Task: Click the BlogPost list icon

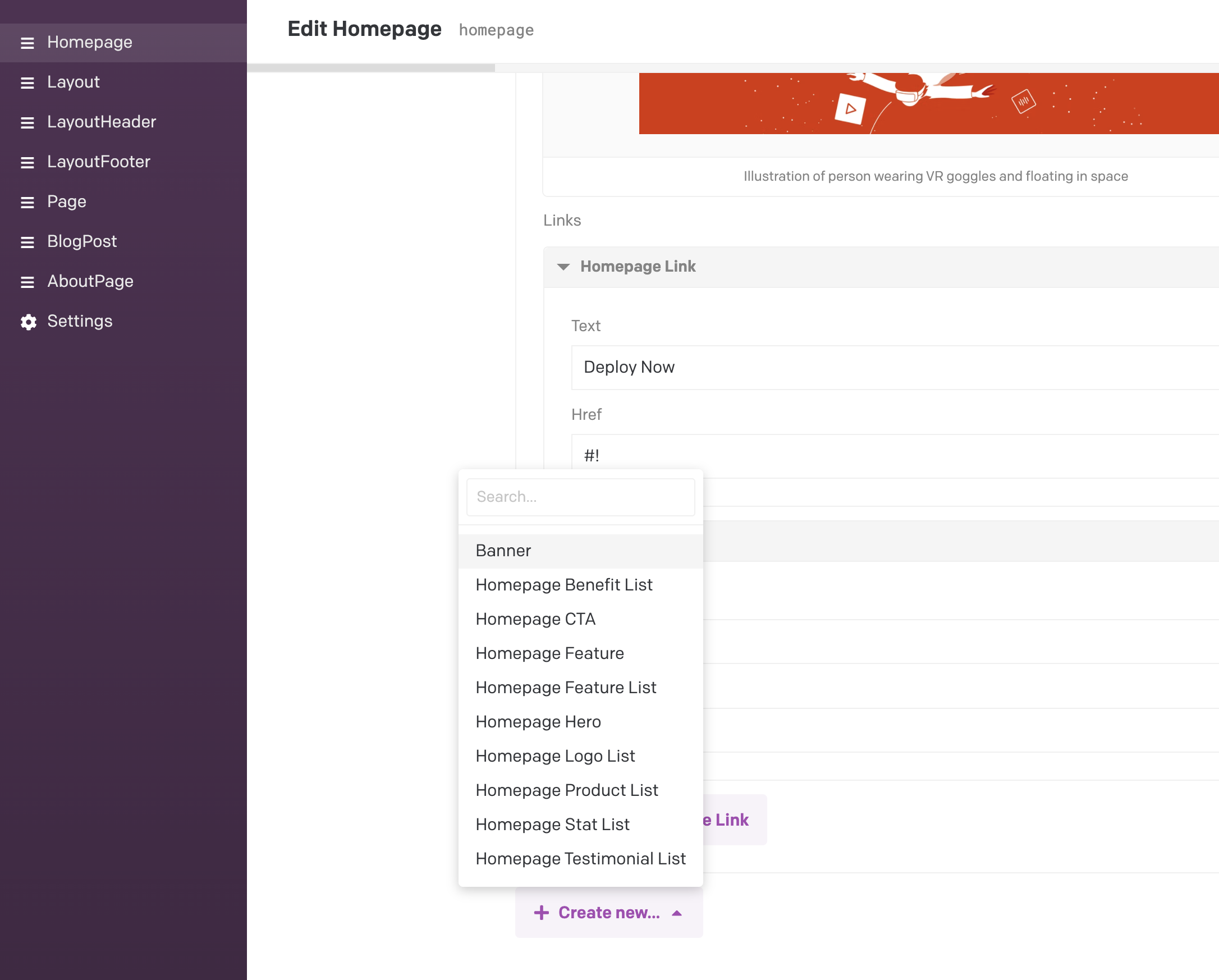Action: pyautogui.click(x=27, y=242)
